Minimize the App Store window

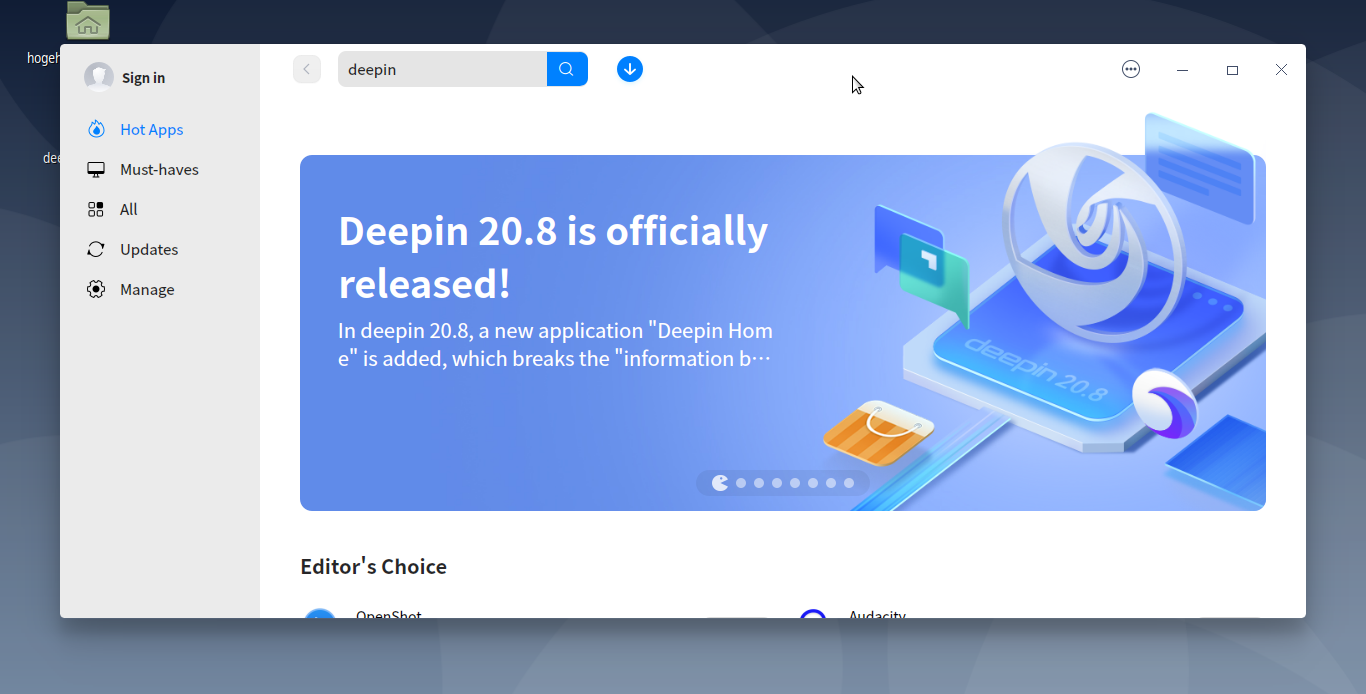click(x=1182, y=70)
